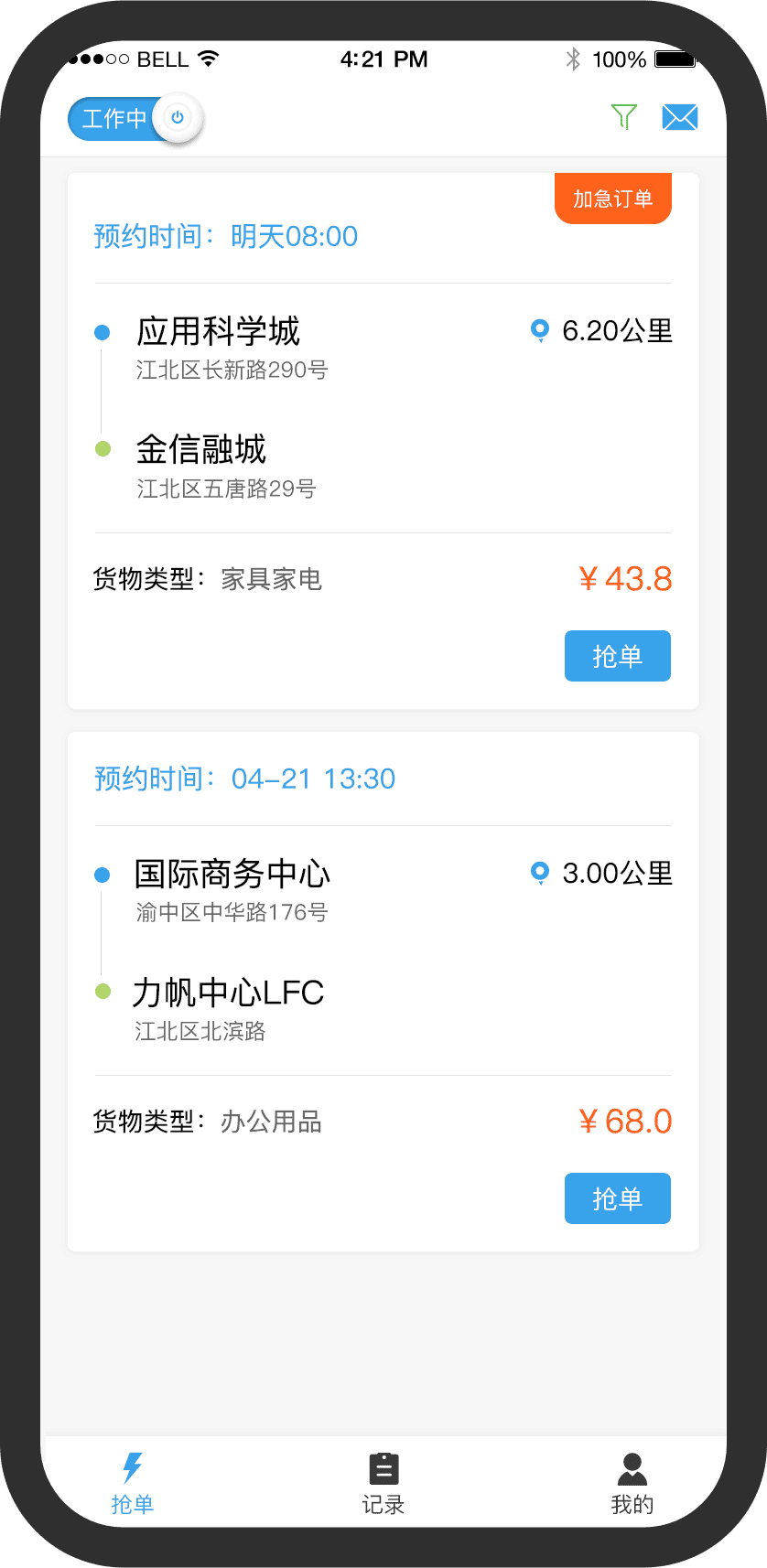The width and height of the screenshot is (767, 1568).
Task: Open the messages envelope icon
Action: 679,117
